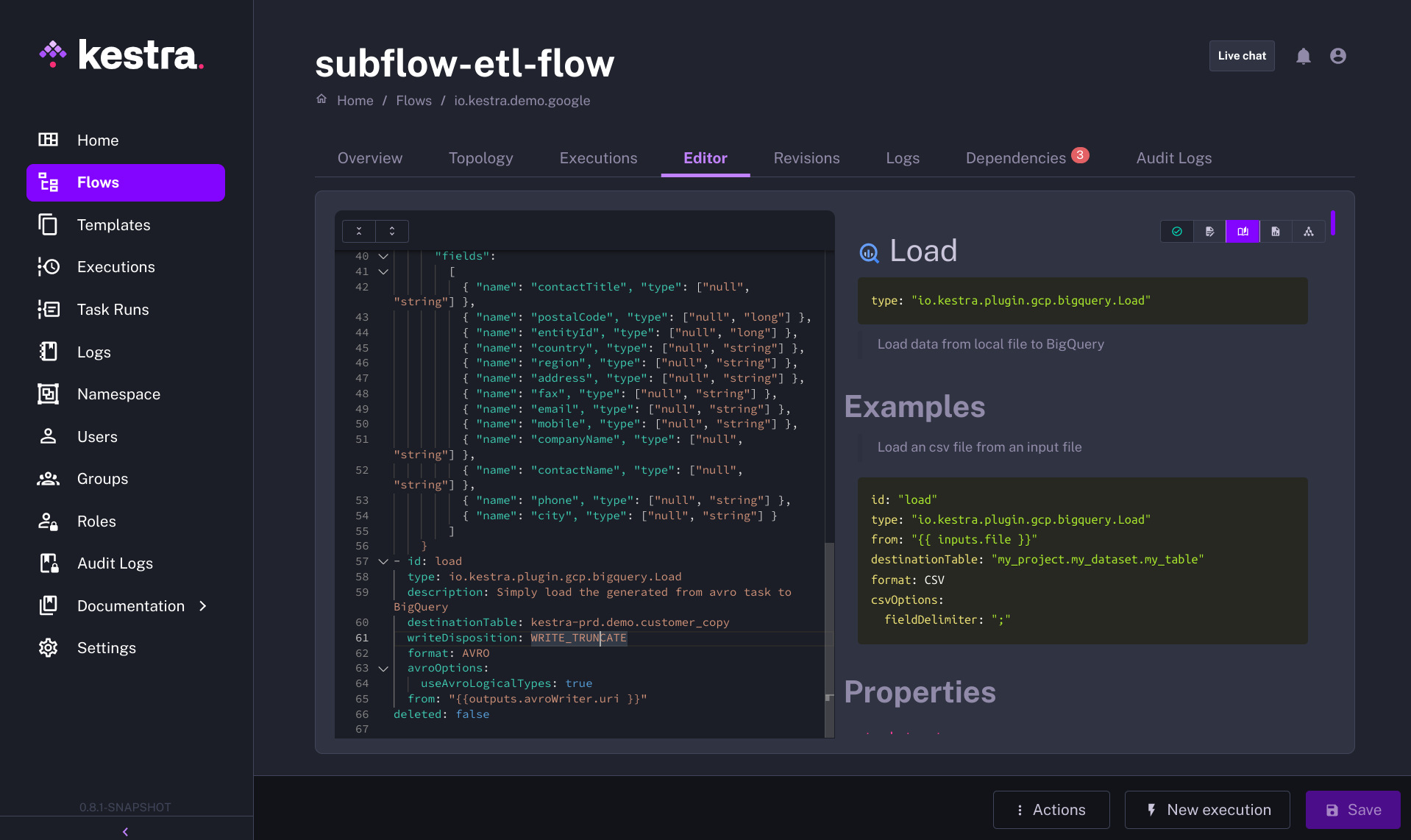This screenshot has width=1411, height=840.
Task: Switch to the Dependencies tab
Action: pyautogui.click(x=1015, y=158)
